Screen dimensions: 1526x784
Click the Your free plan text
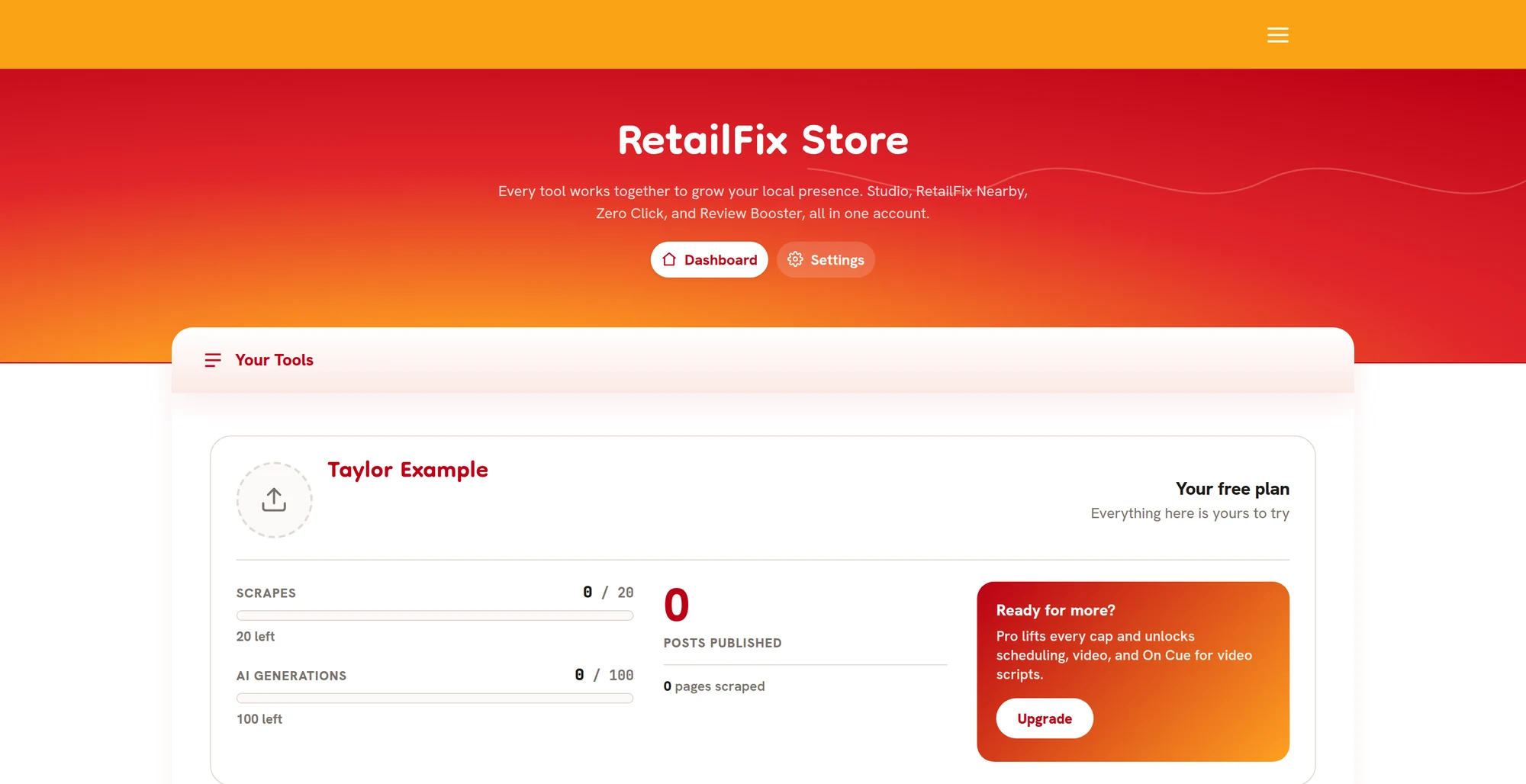(1232, 489)
